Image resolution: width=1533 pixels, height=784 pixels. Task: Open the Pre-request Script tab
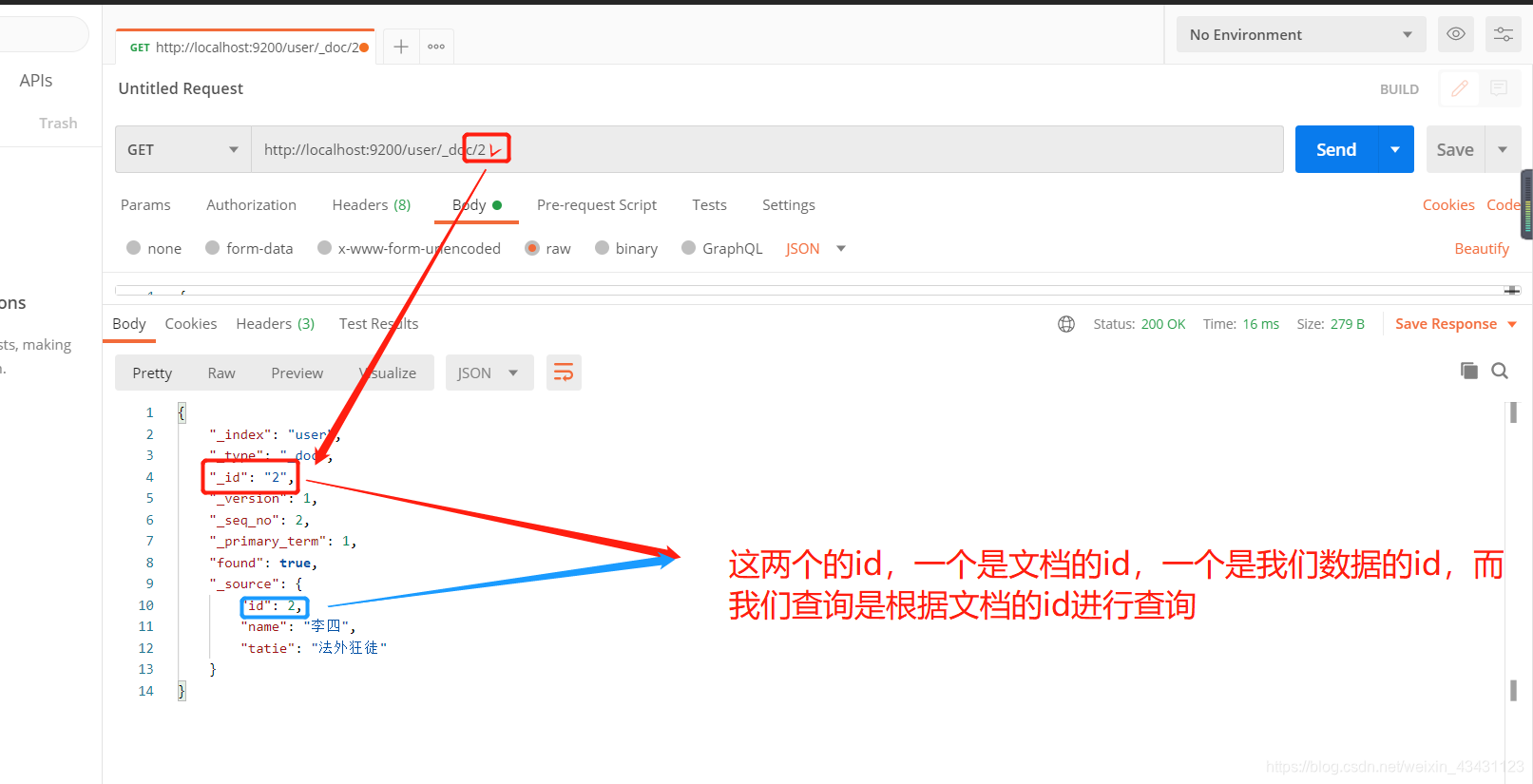coord(597,204)
